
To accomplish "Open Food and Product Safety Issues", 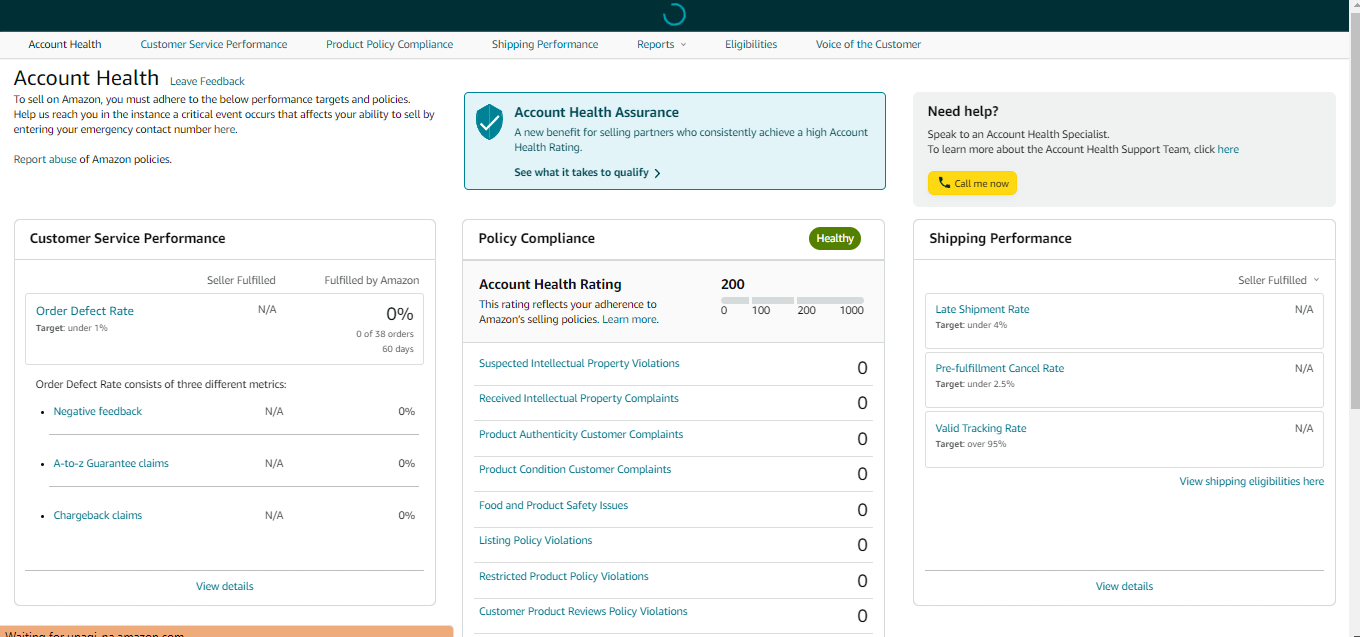I will pos(553,505).
